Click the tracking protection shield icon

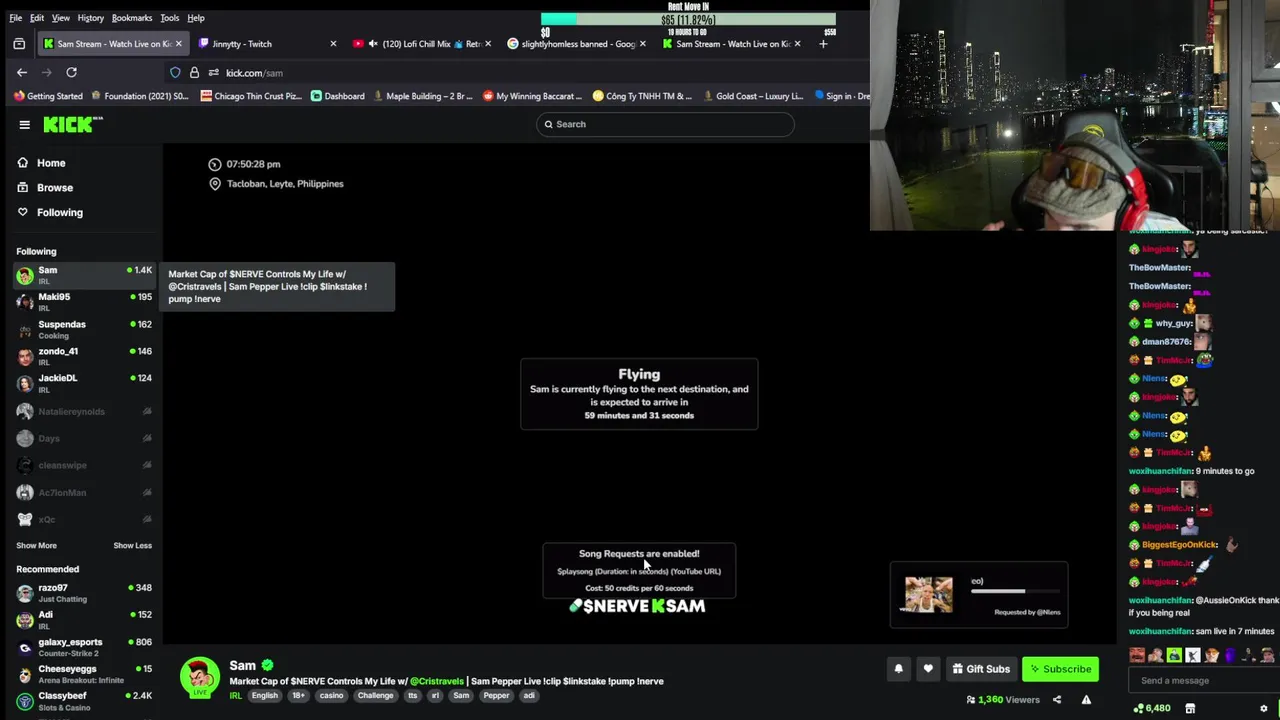(175, 72)
